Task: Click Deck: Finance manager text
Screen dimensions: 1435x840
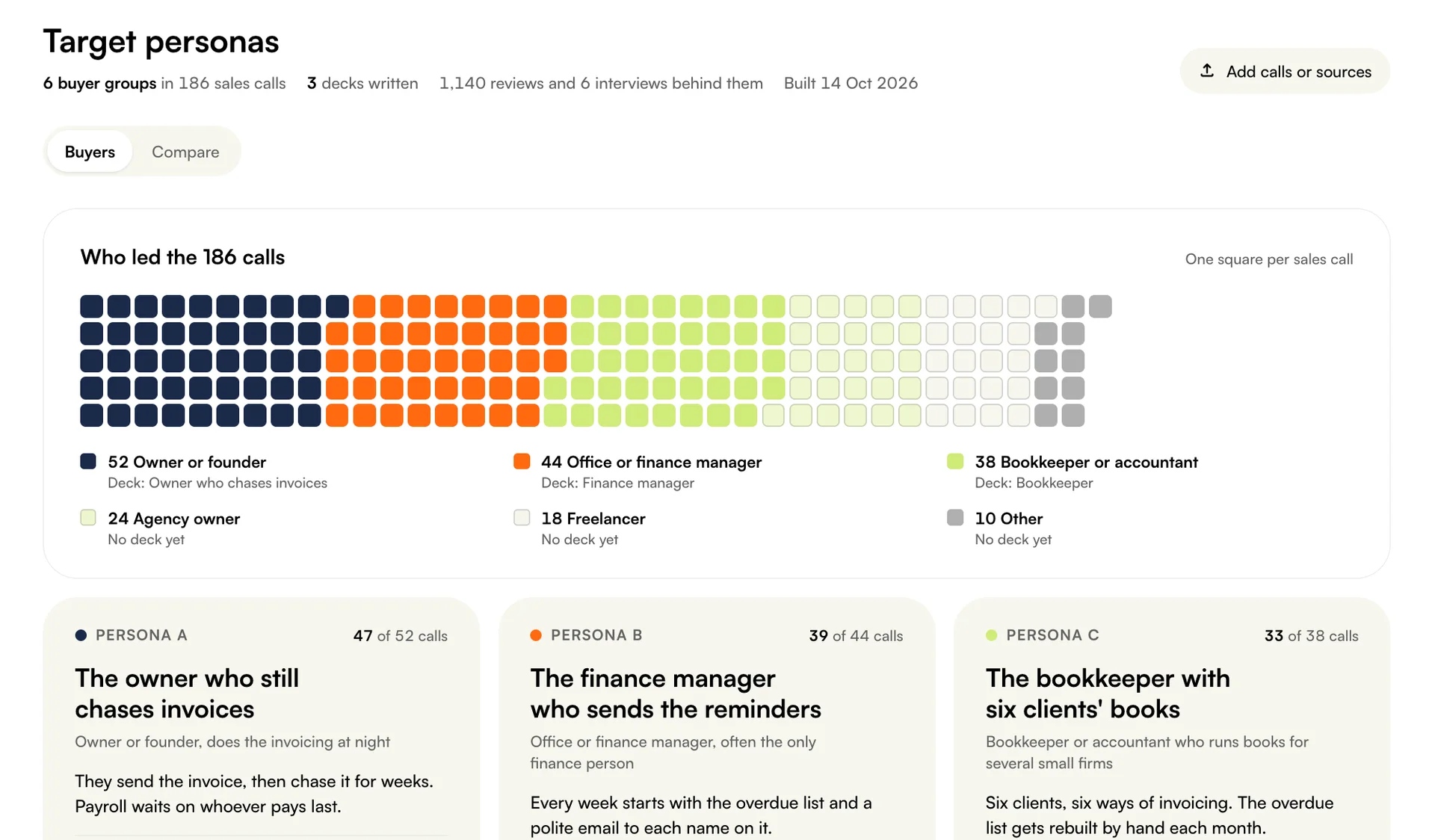Action: (x=617, y=483)
